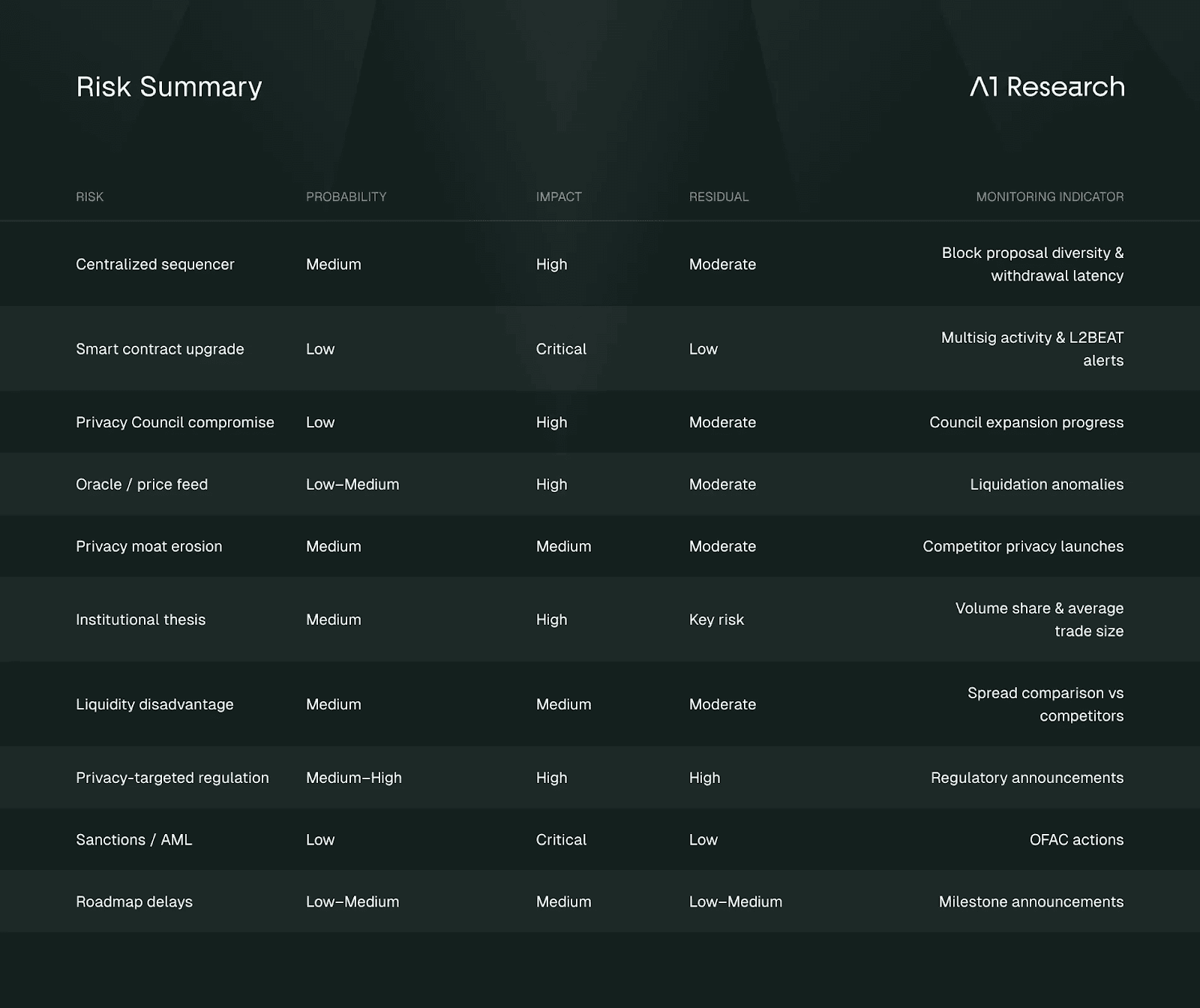Click 'Volume share & average trade size' indicator
Image resolution: width=1200 pixels, height=1008 pixels.
(1039, 619)
